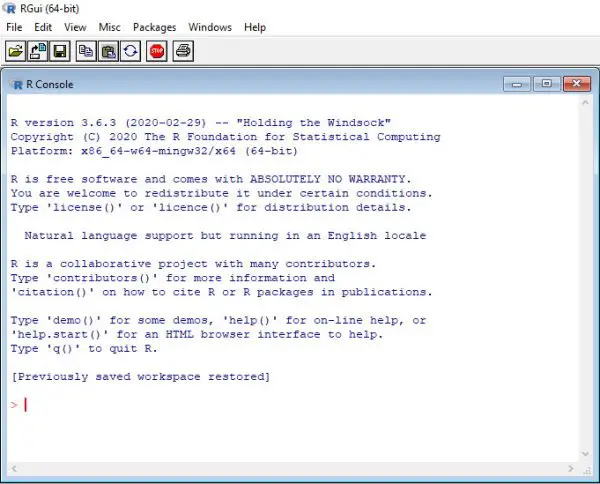Open the Packages menu
The height and width of the screenshot is (484, 600).
tap(155, 27)
